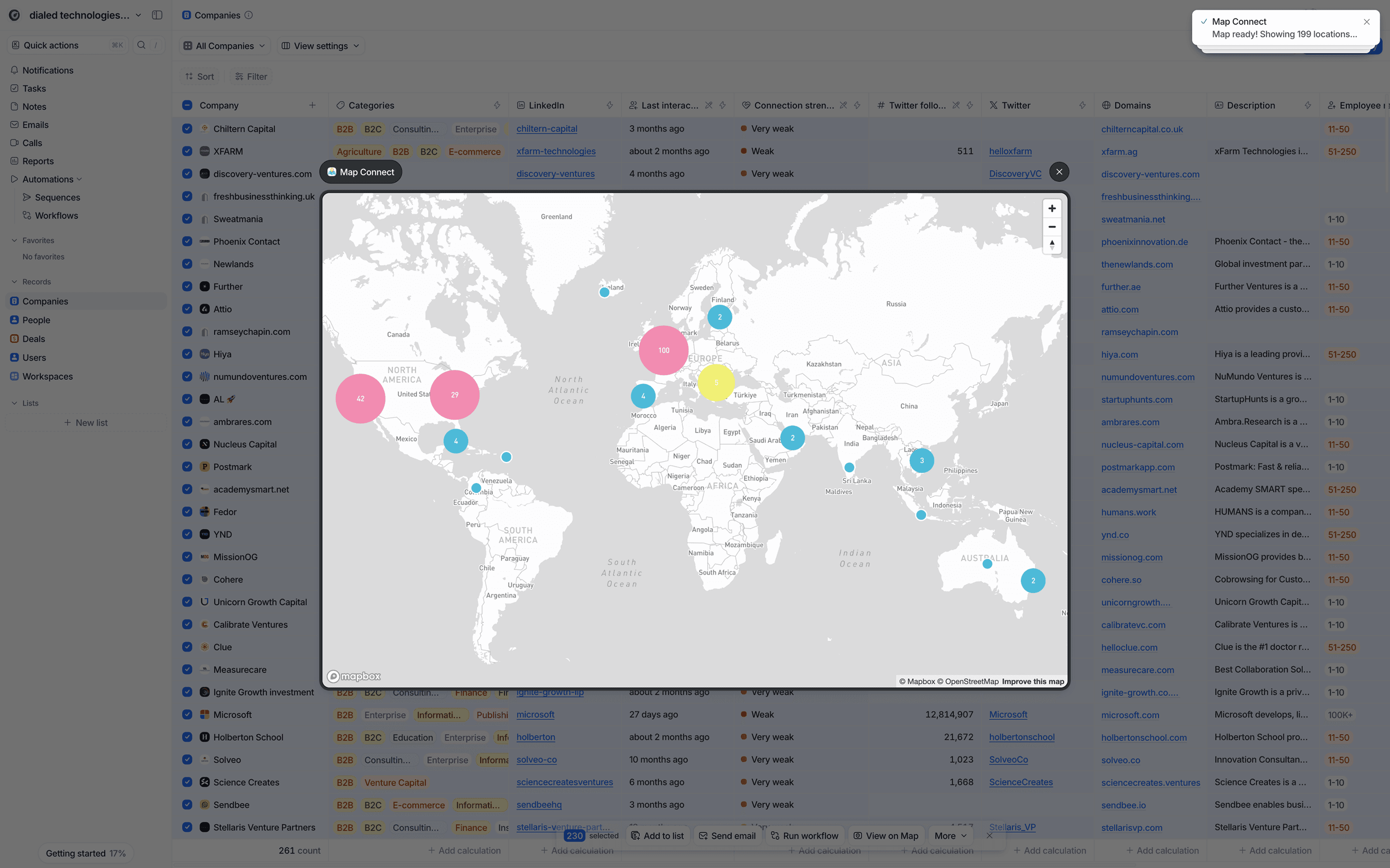Go to Deals in sidebar
This screenshot has width=1390, height=868.
(x=33, y=339)
